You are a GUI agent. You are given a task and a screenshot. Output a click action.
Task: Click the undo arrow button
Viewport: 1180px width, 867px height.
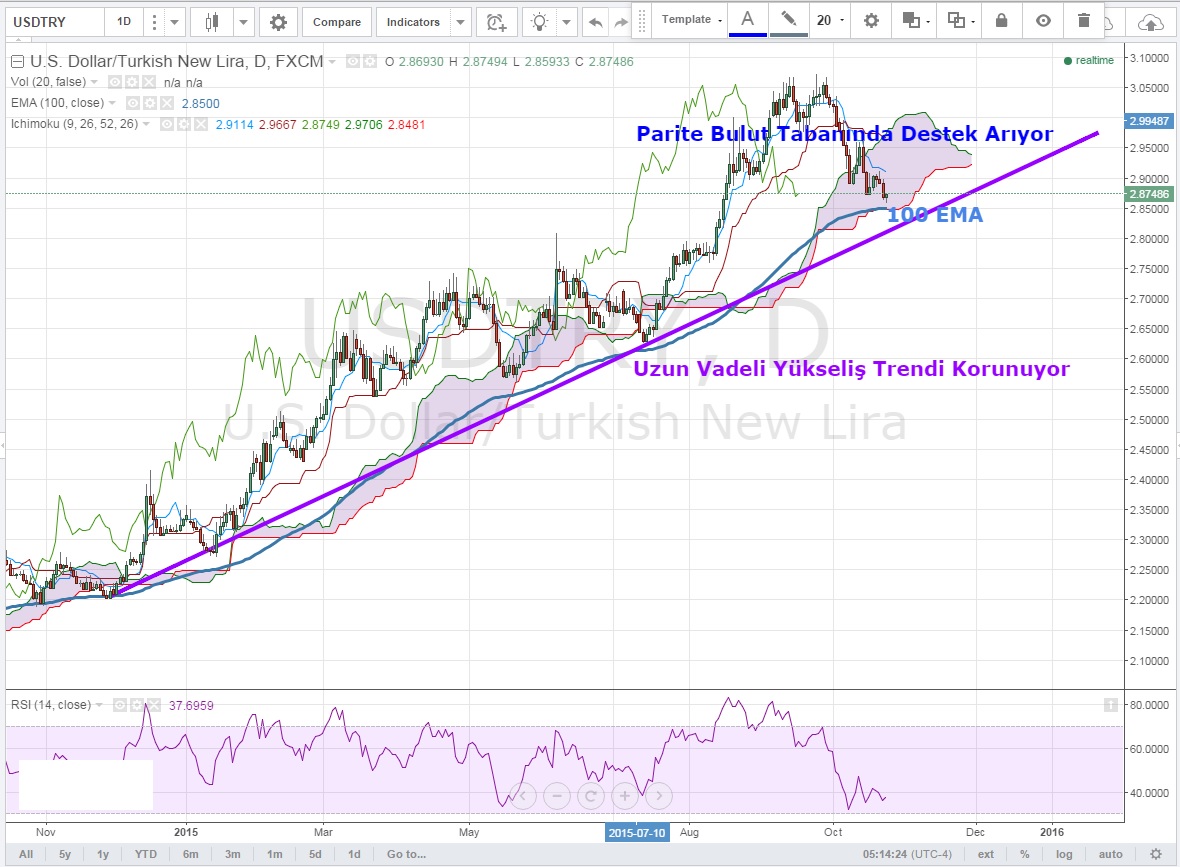pyautogui.click(x=595, y=22)
